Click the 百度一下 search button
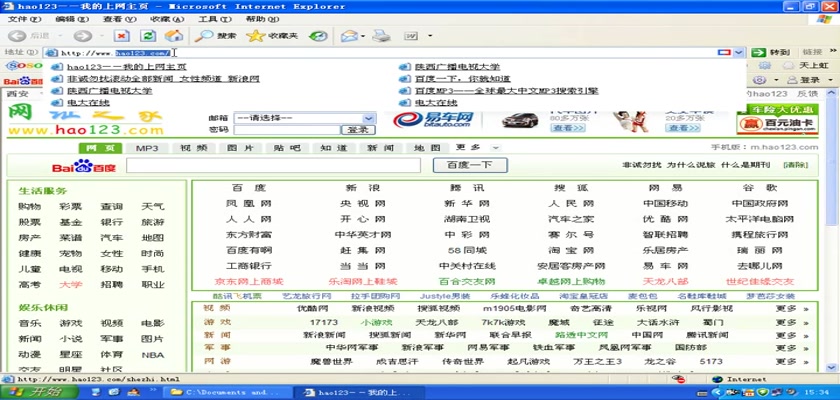This screenshot has height=400, width=840. (470, 165)
